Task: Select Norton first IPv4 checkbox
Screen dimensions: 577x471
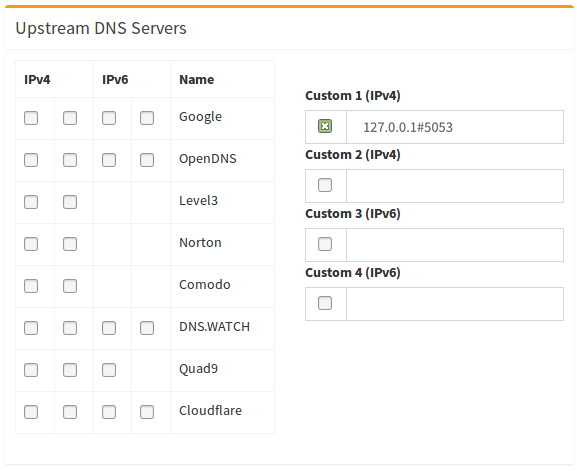Action: pos(31,244)
